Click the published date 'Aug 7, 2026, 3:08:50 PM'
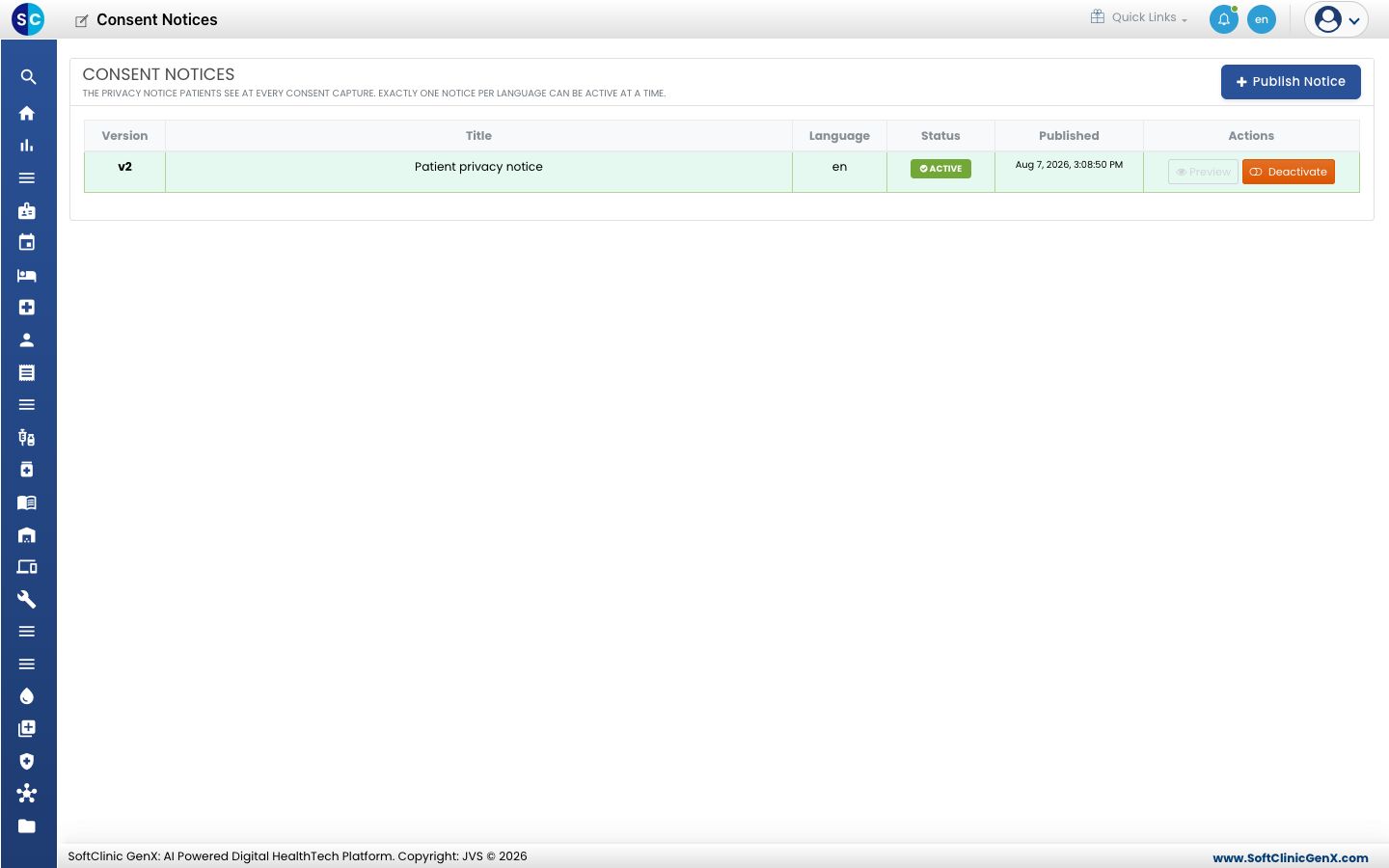The width and height of the screenshot is (1389, 868). [x=1069, y=165]
